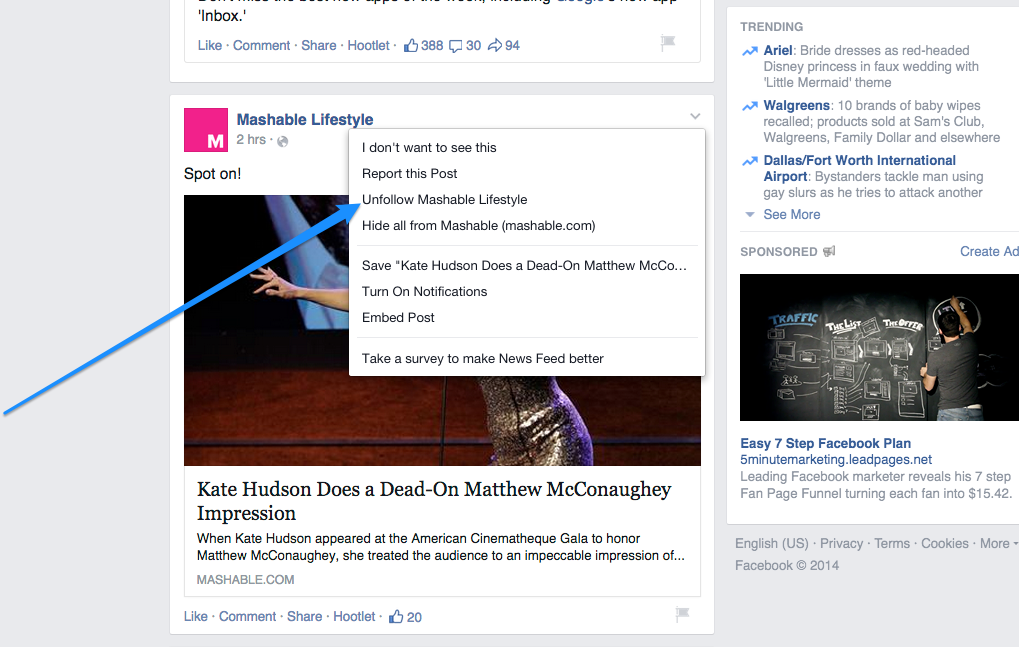
Task: Open the More footer dropdown
Action: [998, 544]
